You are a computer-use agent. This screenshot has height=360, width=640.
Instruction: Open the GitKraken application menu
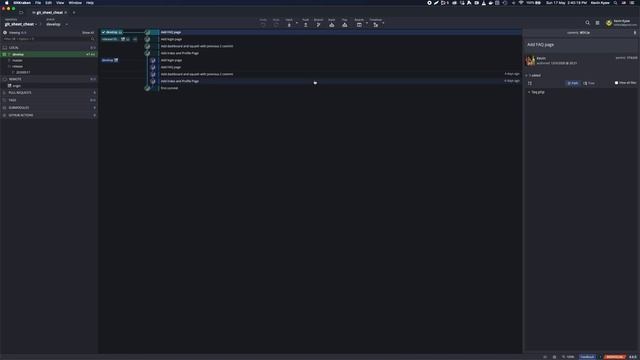[x=22, y=3]
